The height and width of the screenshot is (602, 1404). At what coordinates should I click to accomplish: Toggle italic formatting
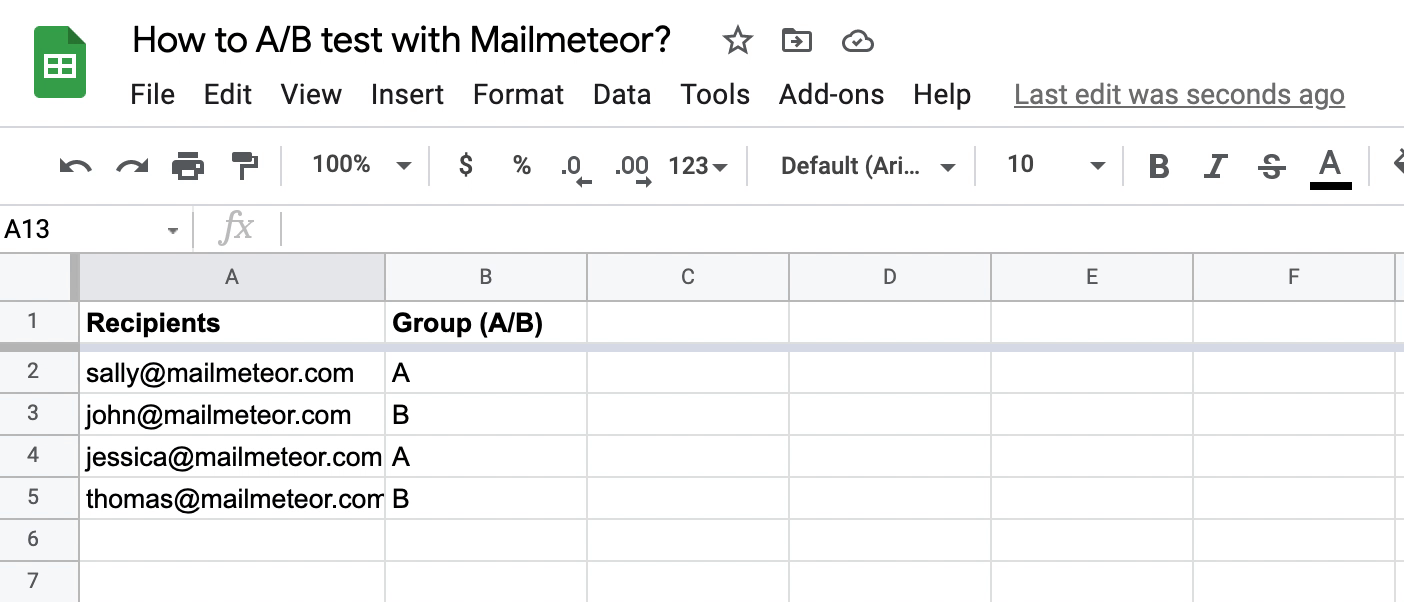(1215, 166)
